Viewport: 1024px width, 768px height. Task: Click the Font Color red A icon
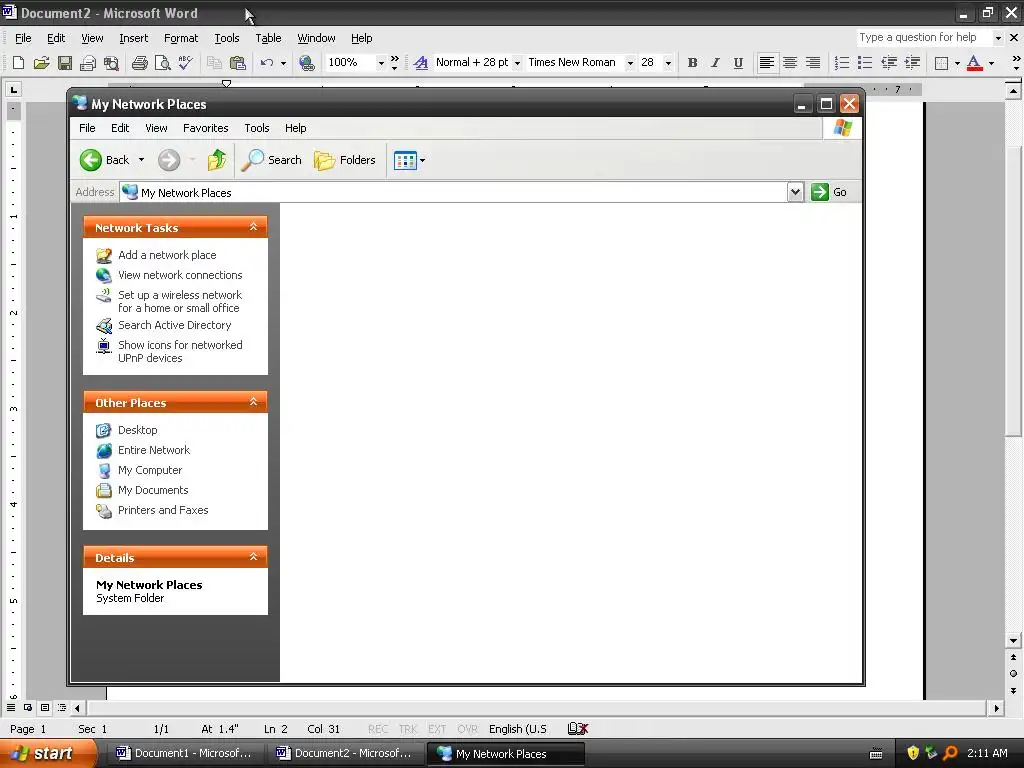974,63
